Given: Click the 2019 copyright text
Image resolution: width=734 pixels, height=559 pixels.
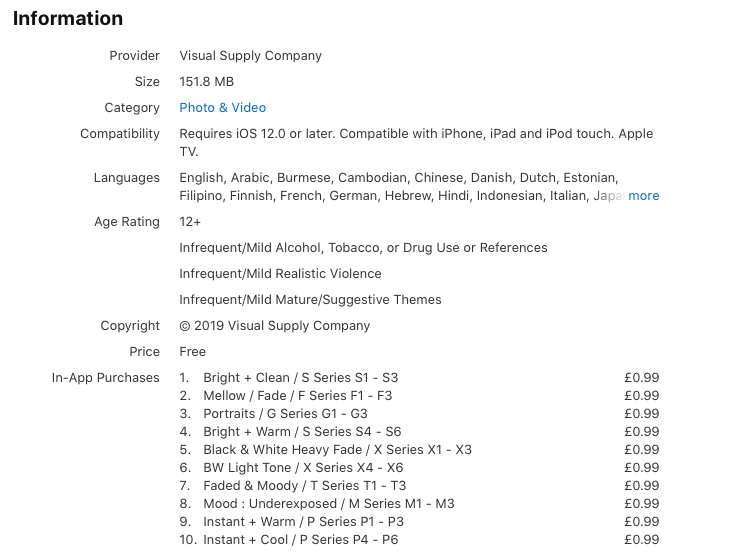Looking at the screenshot, I should tap(274, 326).
